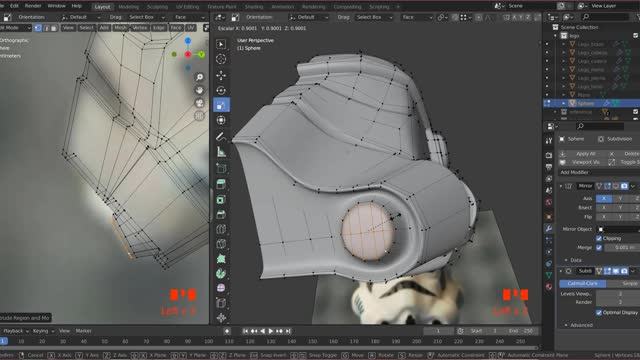
Task: Open the Help menu
Action: pyautogui.click(x=77, y=6)
